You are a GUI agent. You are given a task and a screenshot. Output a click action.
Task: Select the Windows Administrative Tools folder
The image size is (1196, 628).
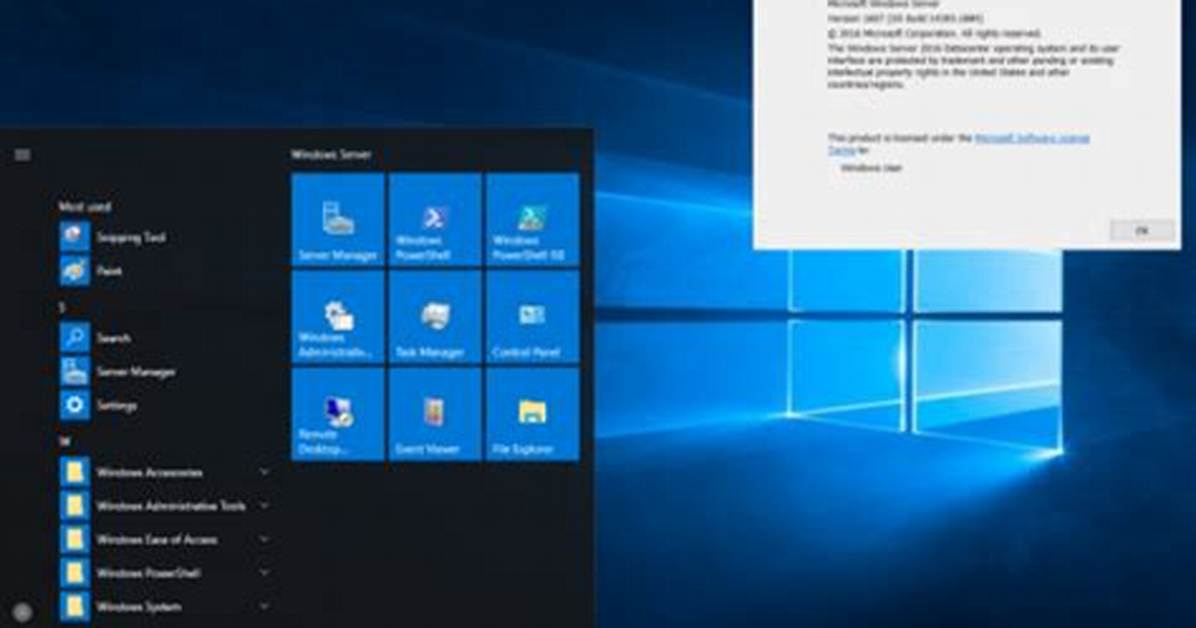(x=164, y=506)
